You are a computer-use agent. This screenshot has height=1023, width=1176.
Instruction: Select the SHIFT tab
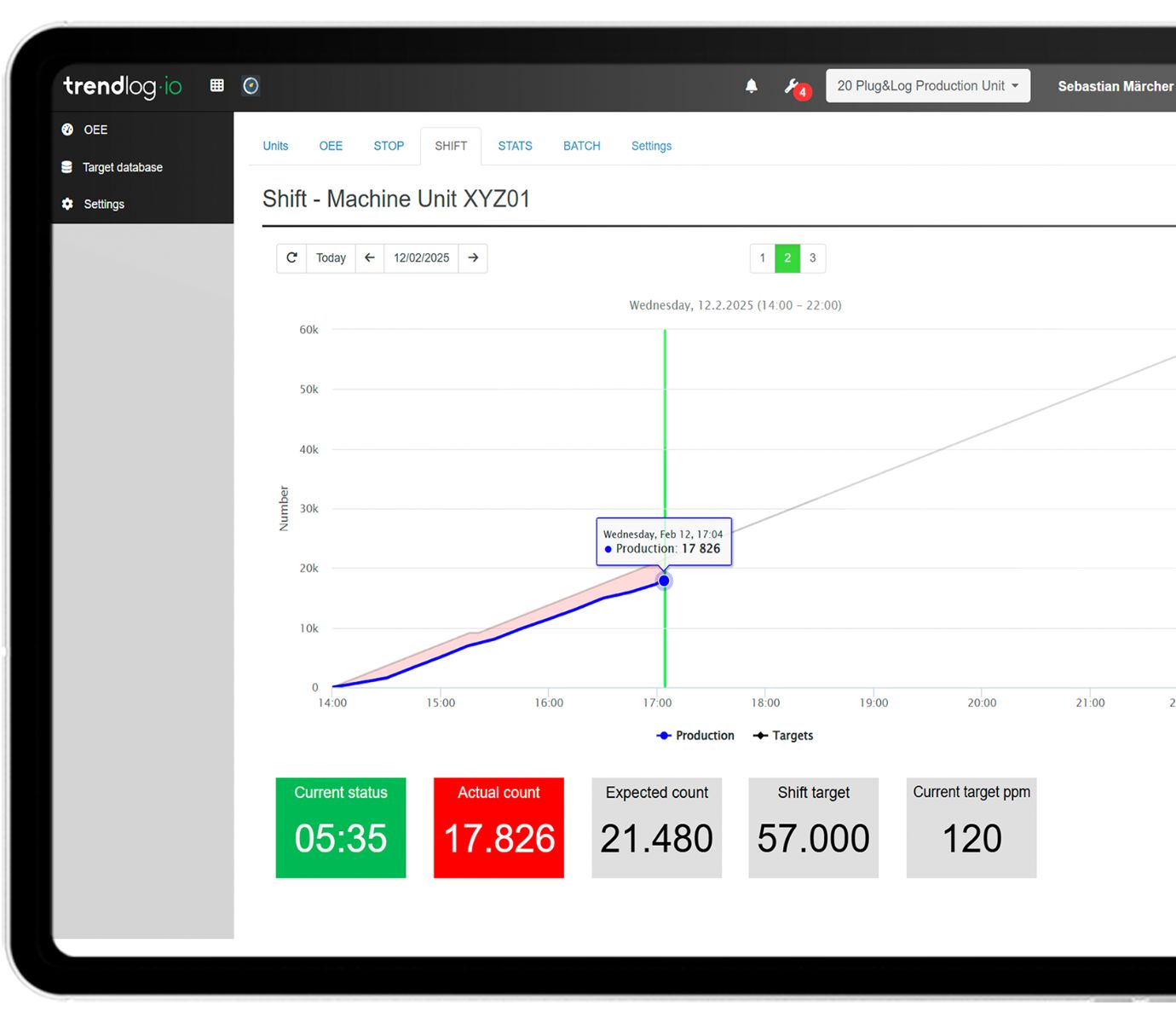[451, 146]
